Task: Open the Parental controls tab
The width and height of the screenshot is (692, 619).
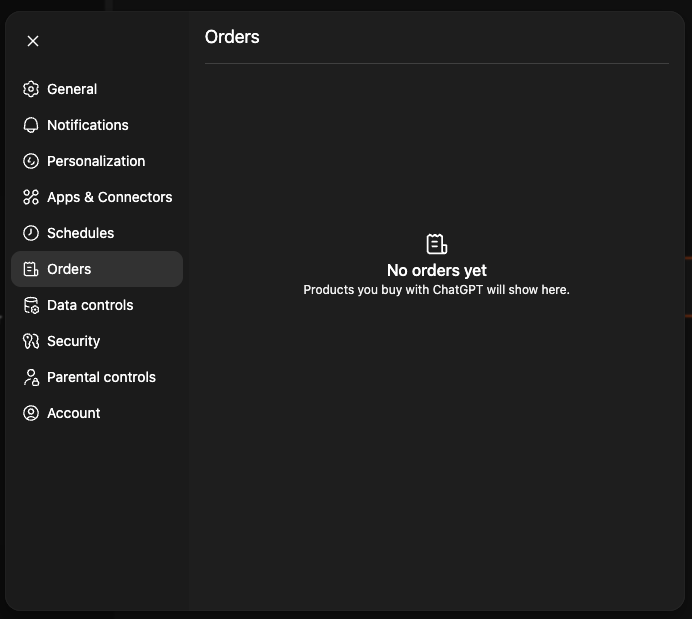Action: pos(97,377)
